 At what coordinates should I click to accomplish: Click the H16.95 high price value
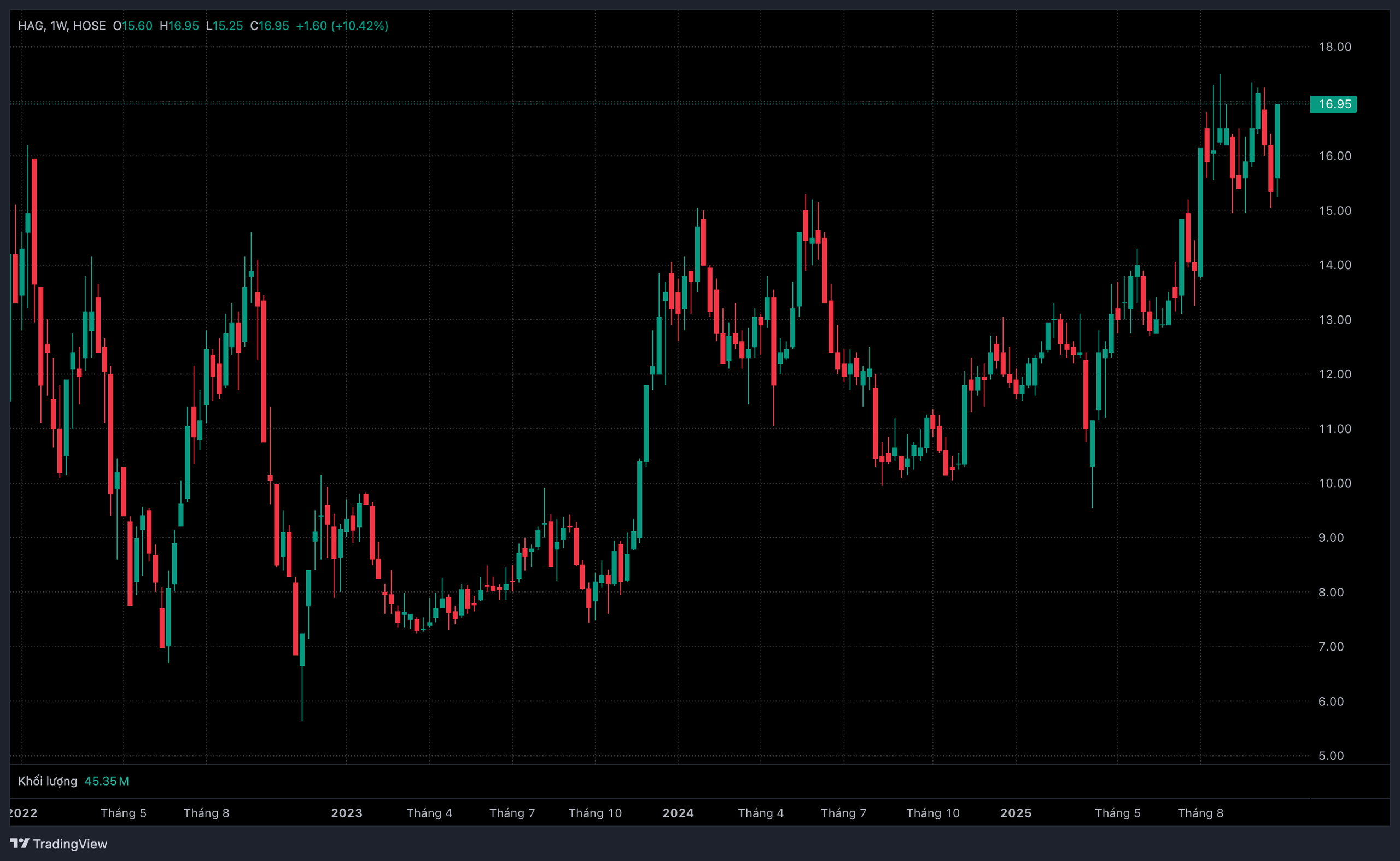coord(179,26)
